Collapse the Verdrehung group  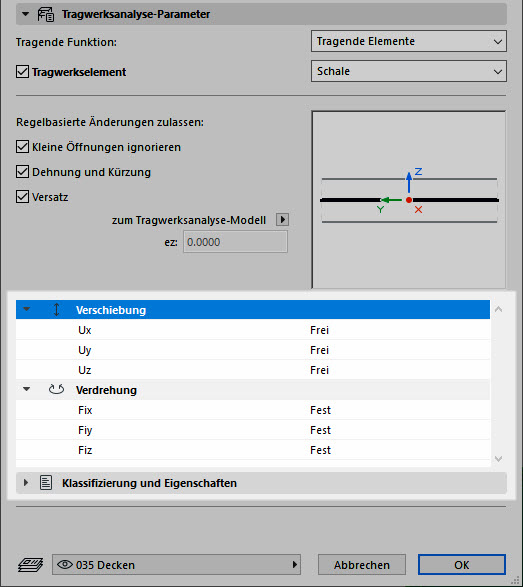coord(26,389)
